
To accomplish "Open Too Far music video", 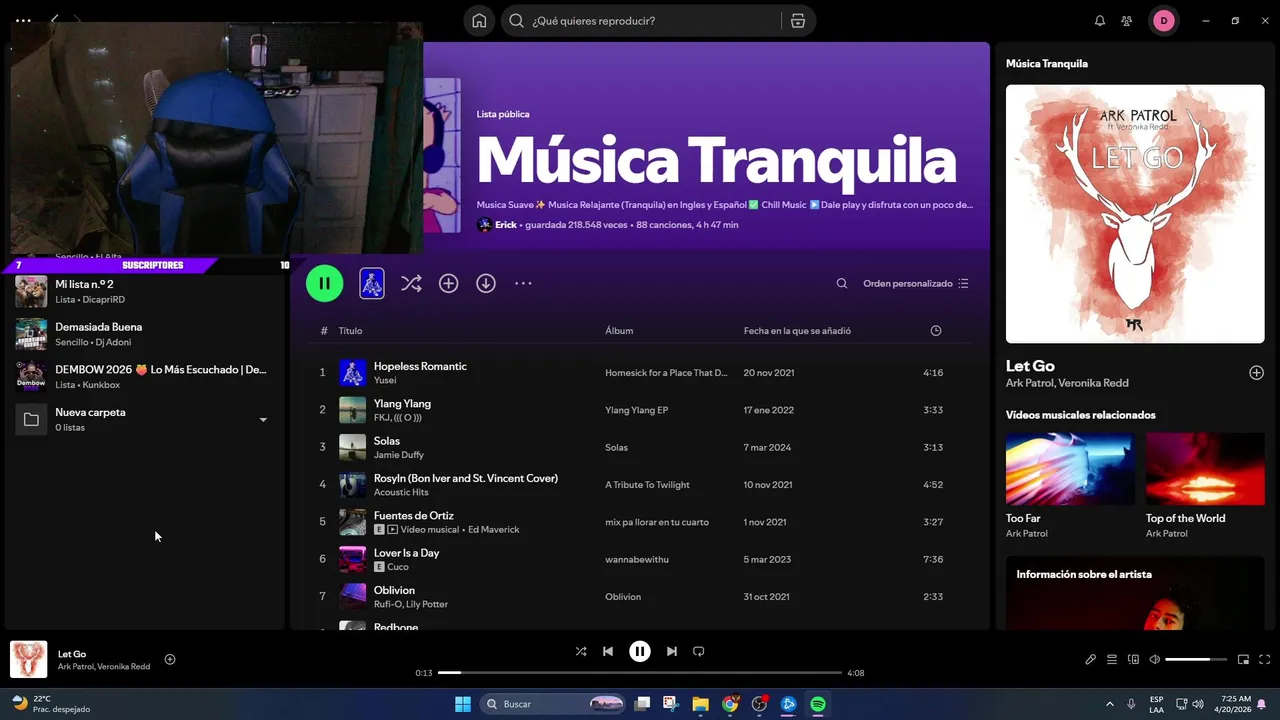I will [x=1070, y=469].
